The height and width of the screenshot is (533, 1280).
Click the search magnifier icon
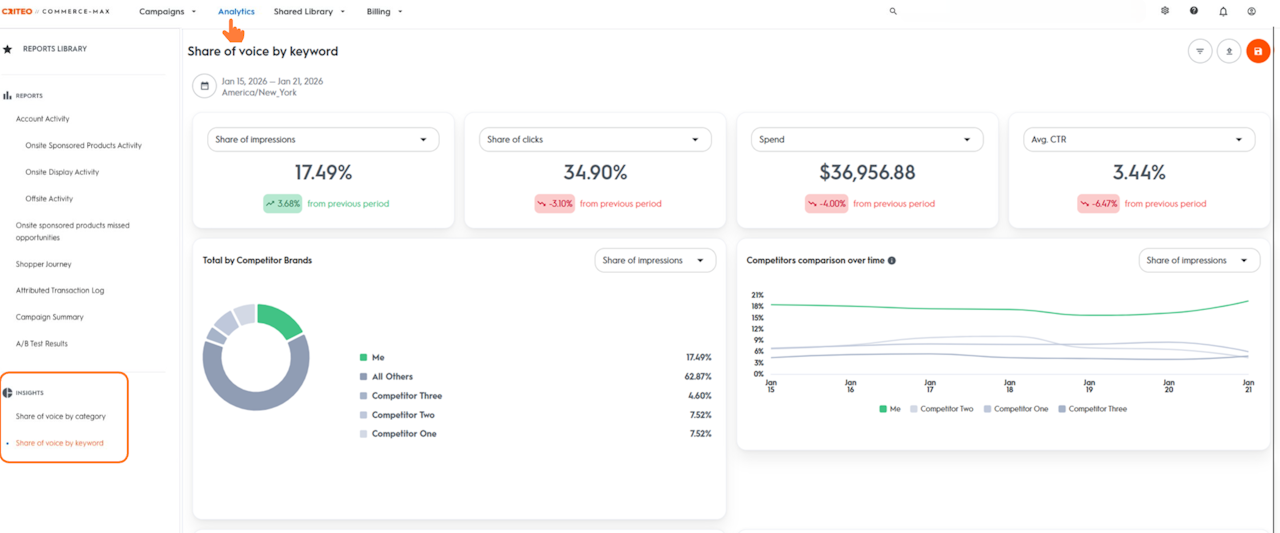tap(893, 12)
